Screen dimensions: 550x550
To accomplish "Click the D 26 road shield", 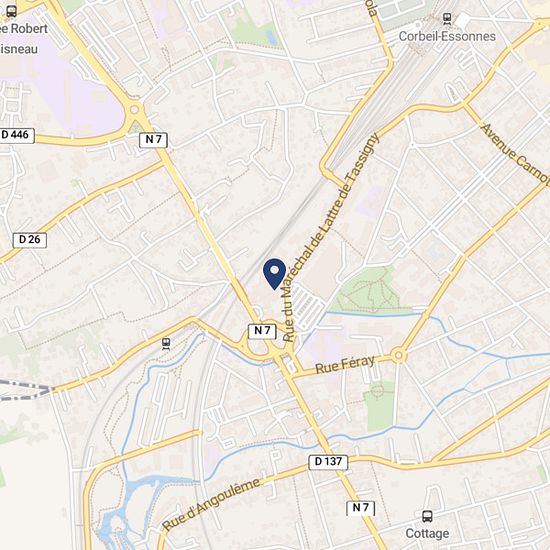I will tap(30, 240).
